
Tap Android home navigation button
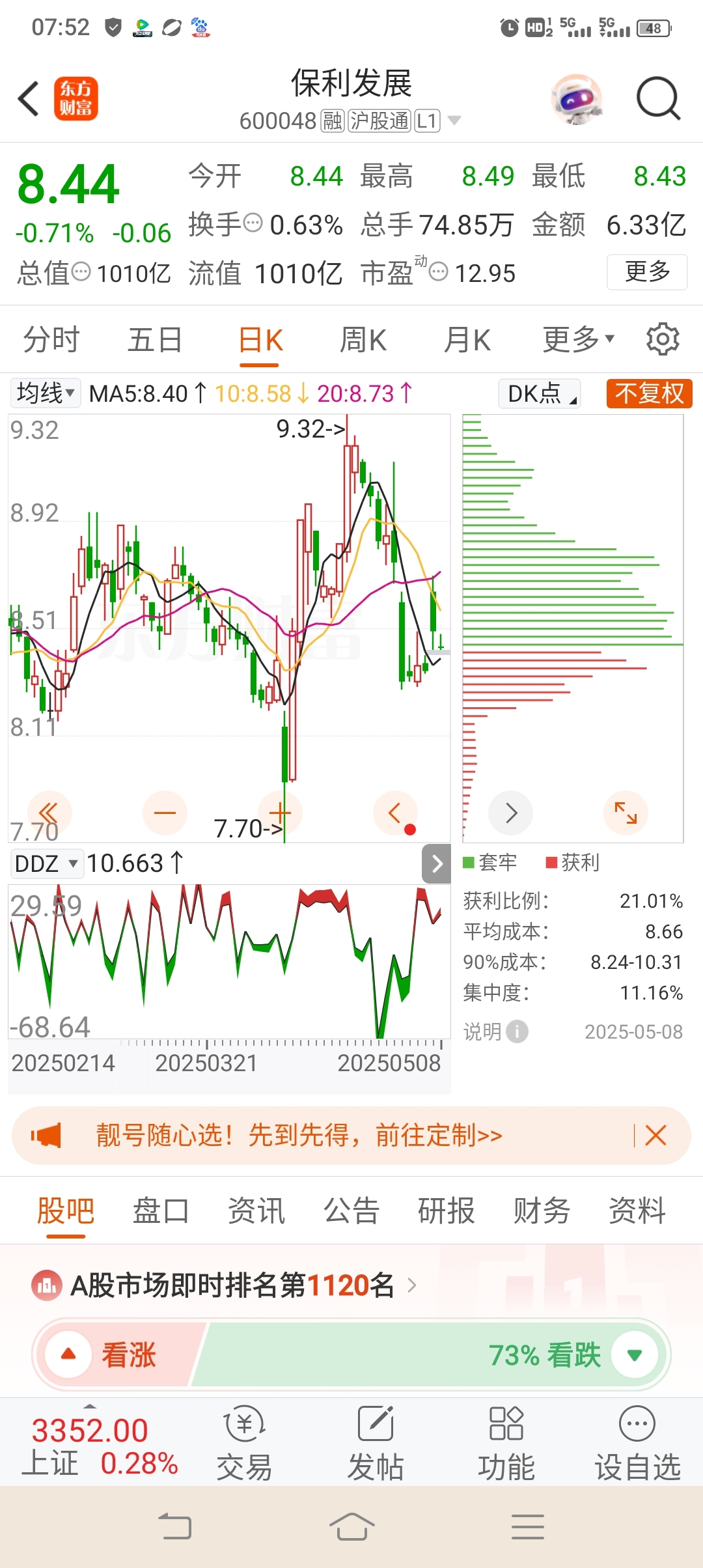point(351,1526)
